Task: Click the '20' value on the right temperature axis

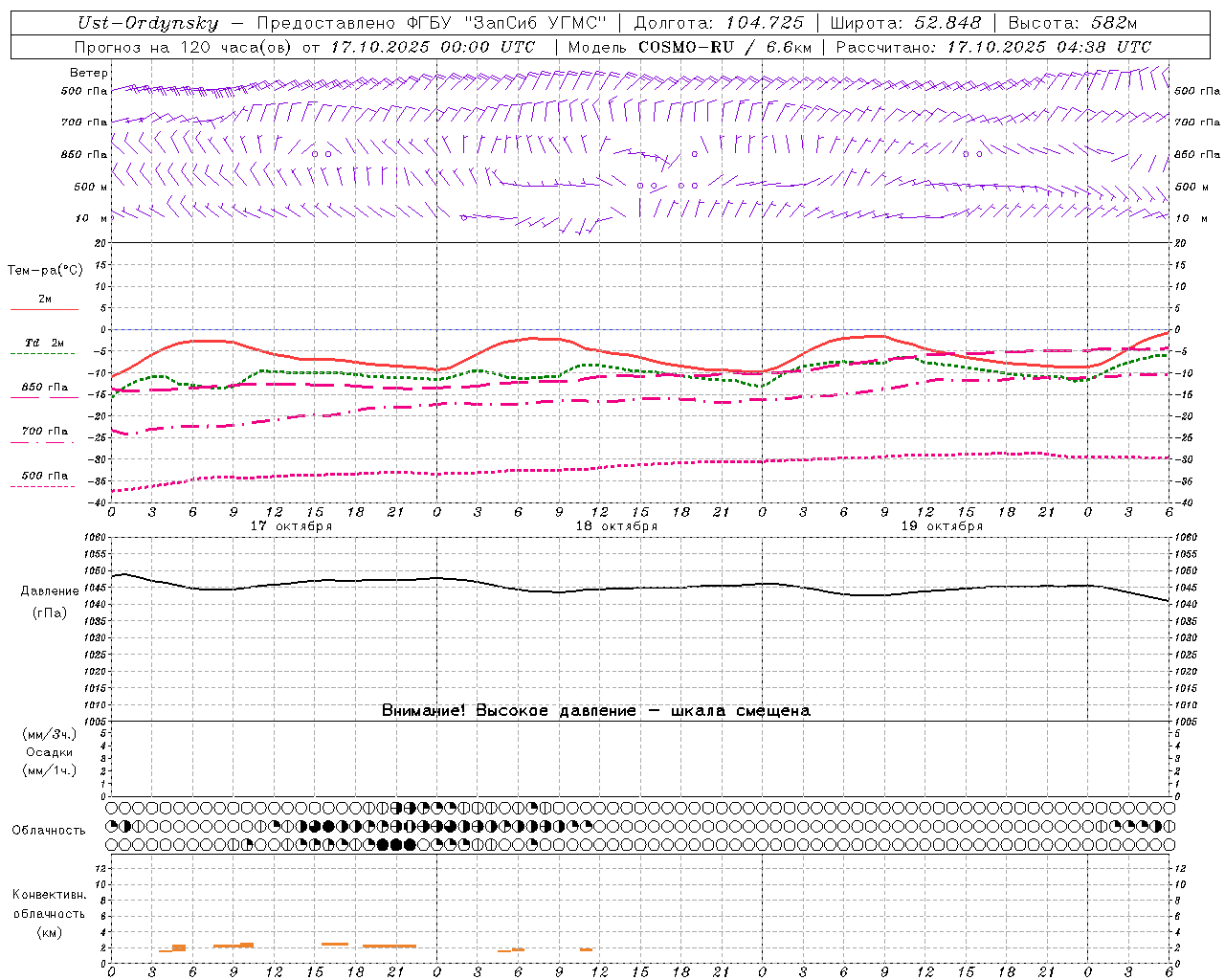Action: point(1180,243)
